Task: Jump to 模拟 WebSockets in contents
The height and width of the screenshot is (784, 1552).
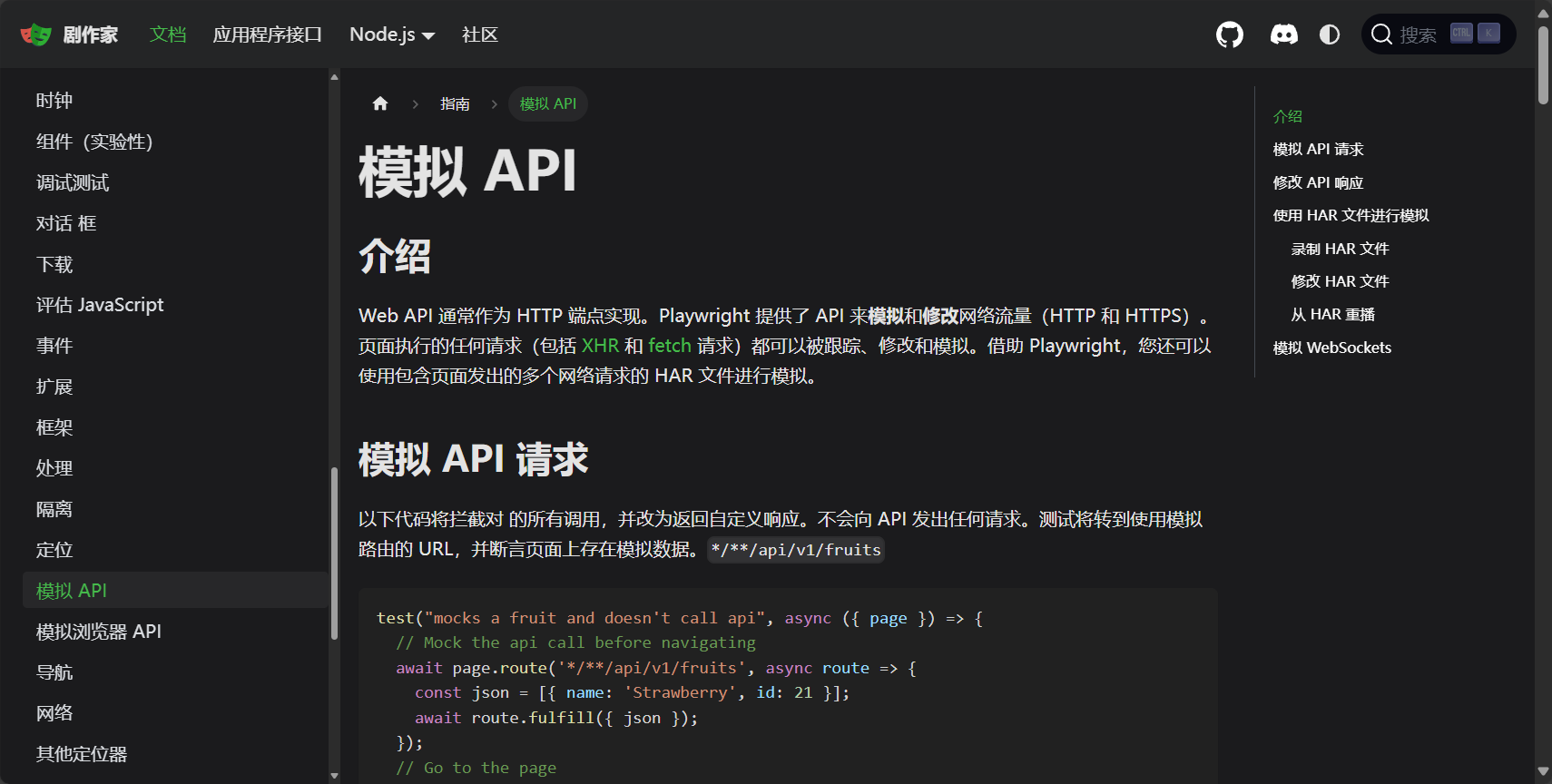Action: pyautogui.click(x=1331, y=348)
